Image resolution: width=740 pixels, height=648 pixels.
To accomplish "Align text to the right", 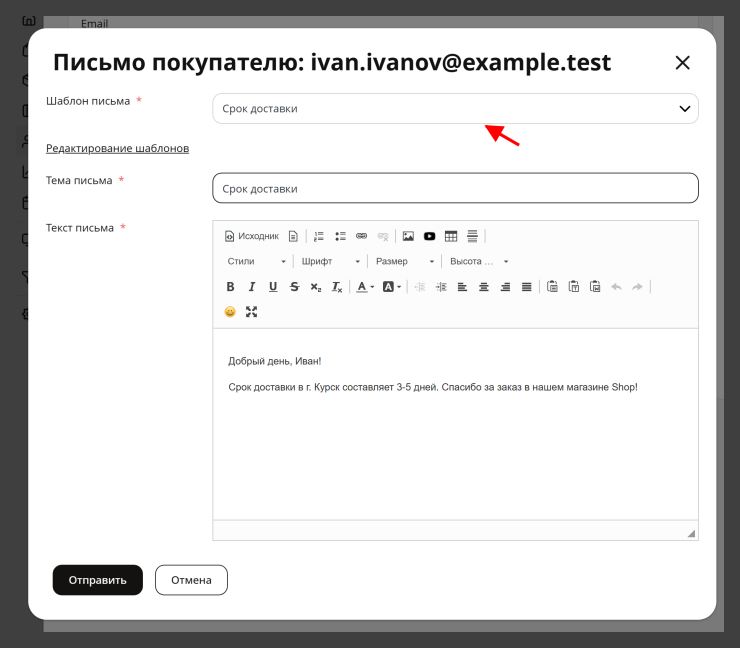I will (505, 286).
